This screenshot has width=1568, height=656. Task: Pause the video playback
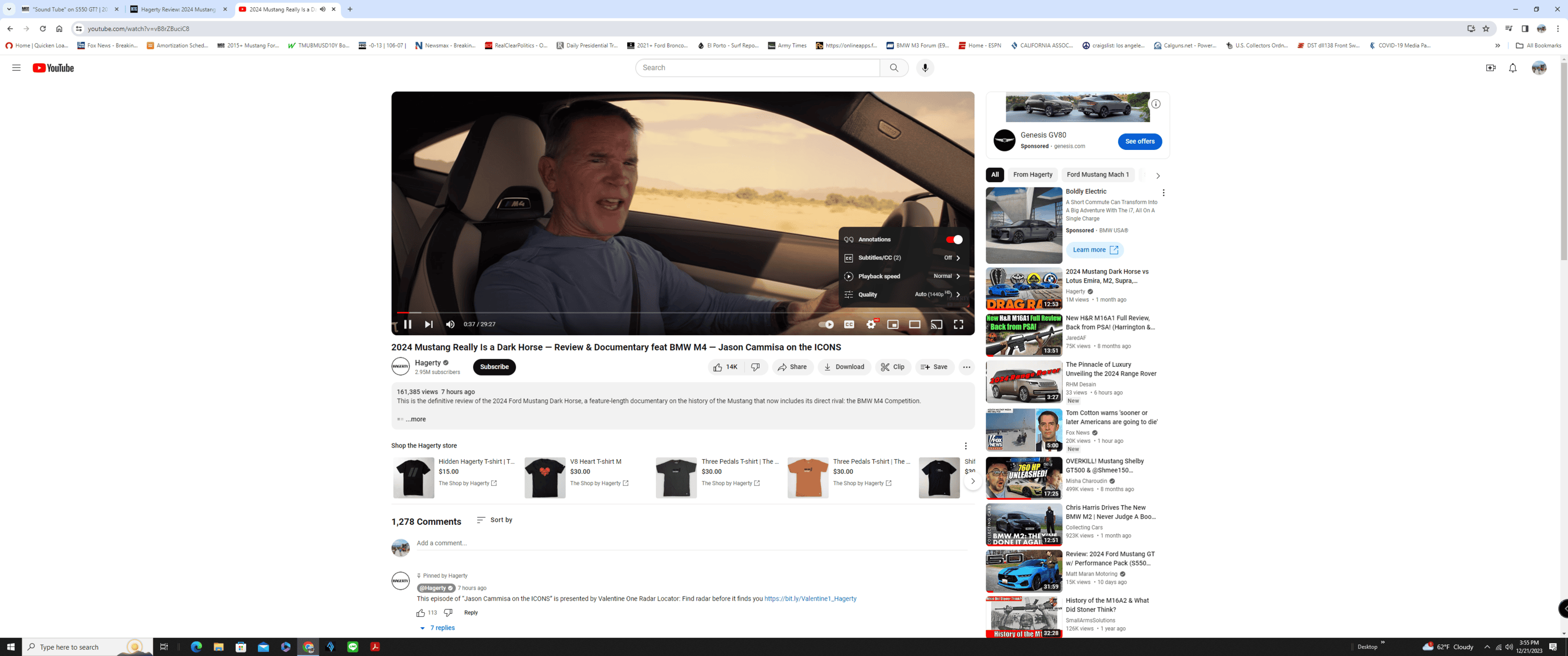407,324
